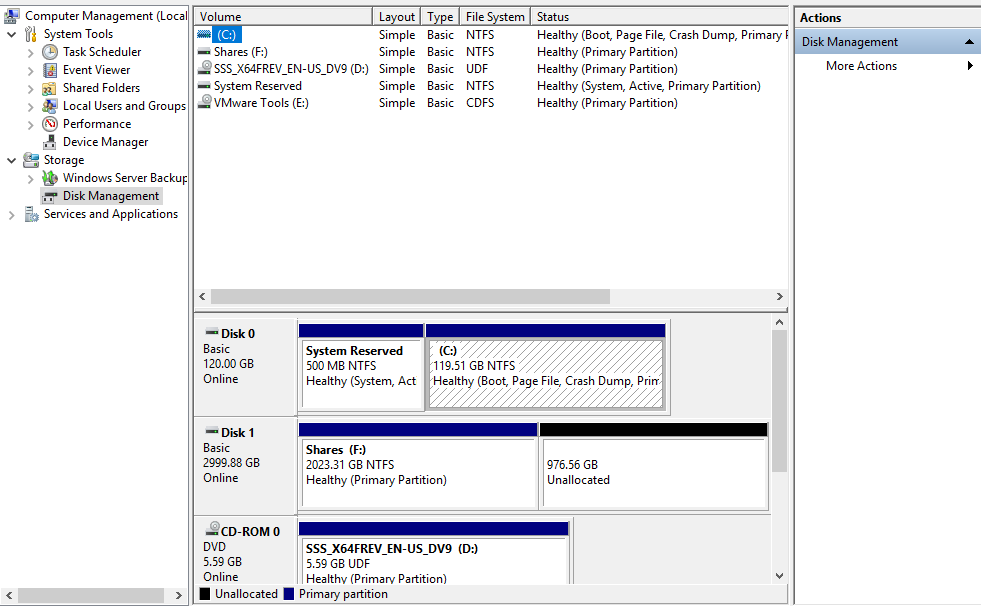Click the Disk 0 drive icon
Screen dimensions: 981x606
pyautogui.click(x=212, y=332)
